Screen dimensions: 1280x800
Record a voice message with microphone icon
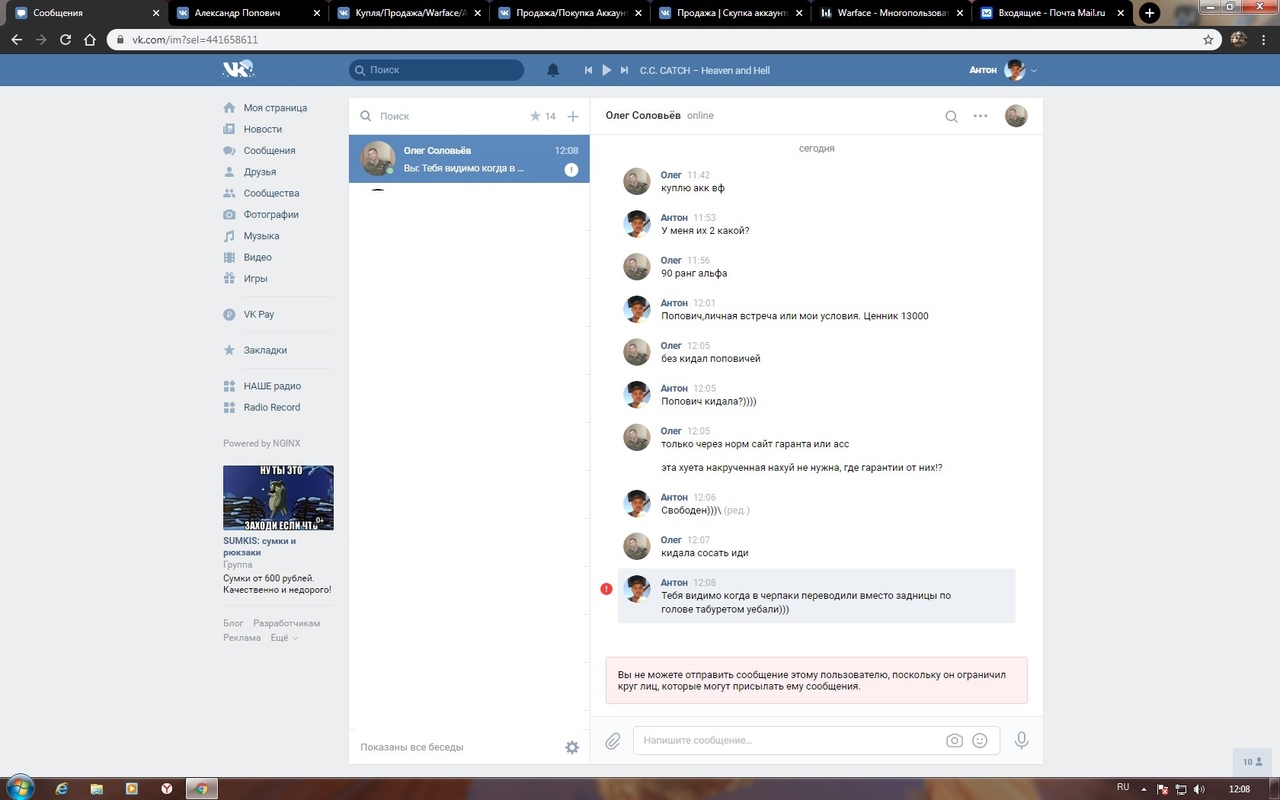[x=1021, y=741]
